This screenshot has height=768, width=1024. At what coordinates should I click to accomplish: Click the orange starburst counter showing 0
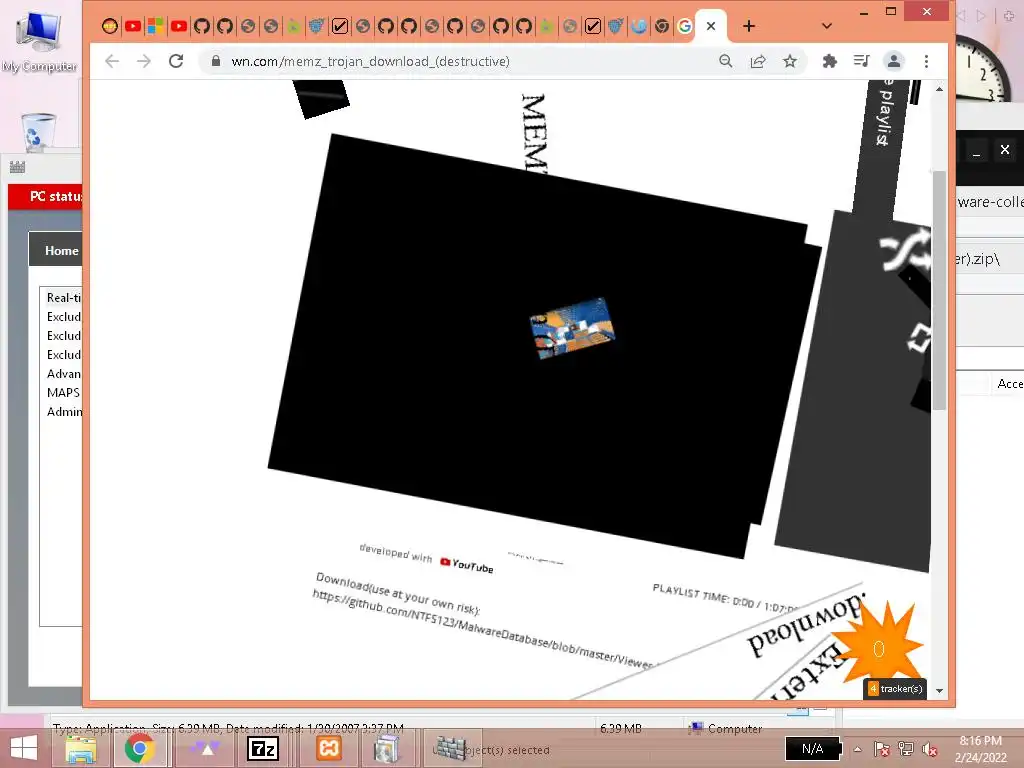(878, 648)
